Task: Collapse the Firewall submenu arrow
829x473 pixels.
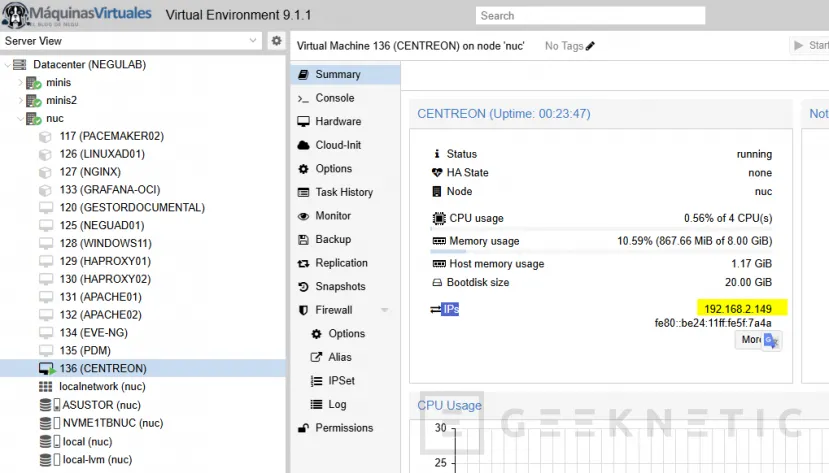Action: tap(384, 310)
